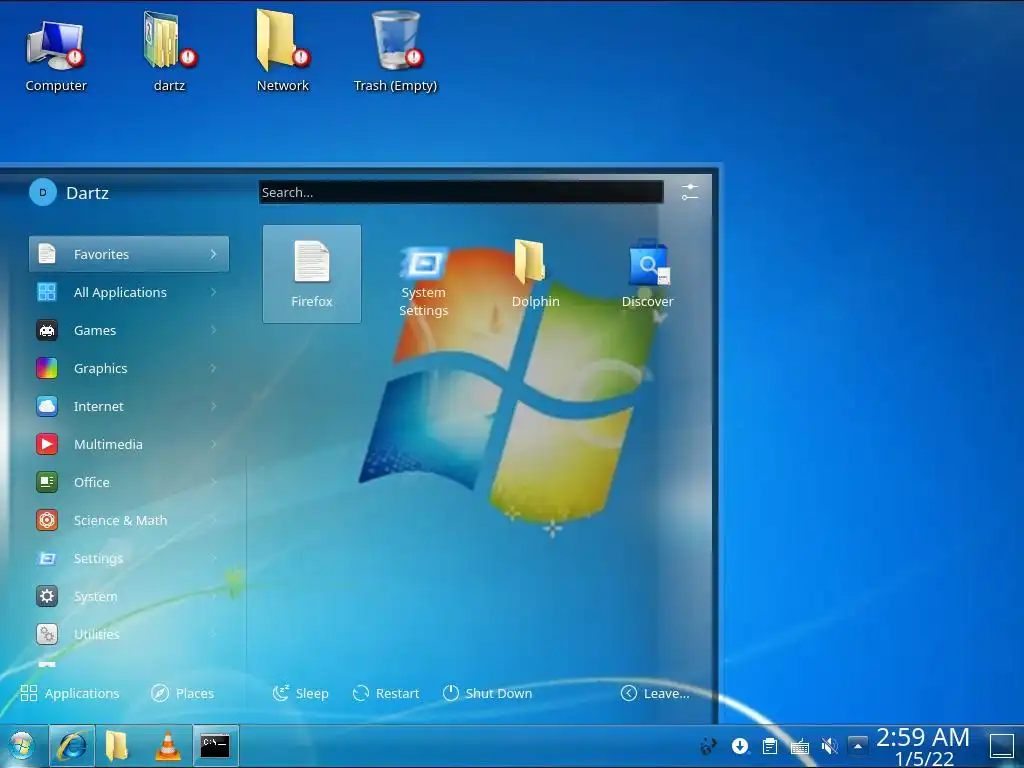Open the Multimedia category
Screen dimensions: 1024x768
coord(129,444)
